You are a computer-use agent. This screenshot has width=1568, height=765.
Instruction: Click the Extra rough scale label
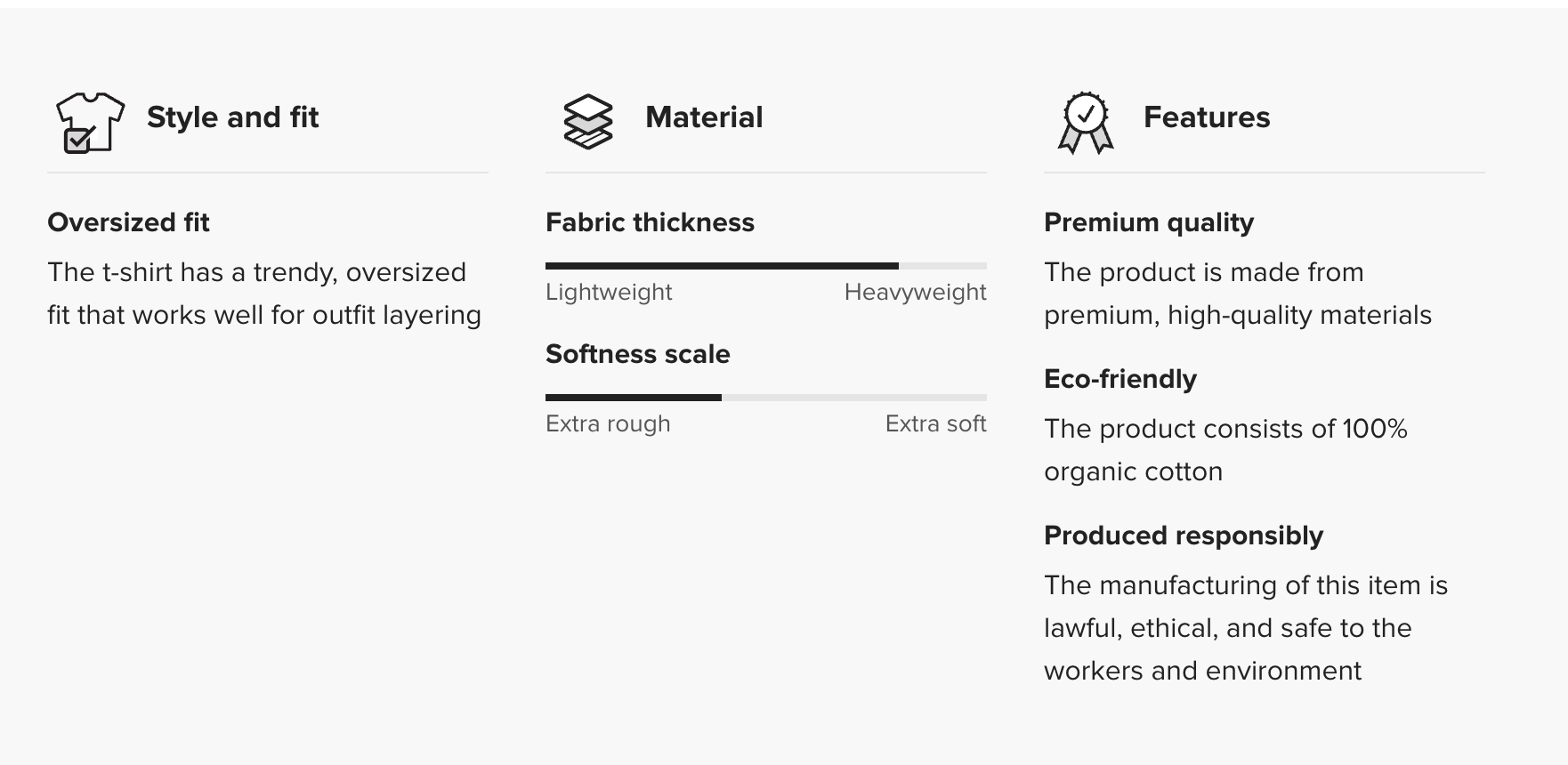click(608, 423)
